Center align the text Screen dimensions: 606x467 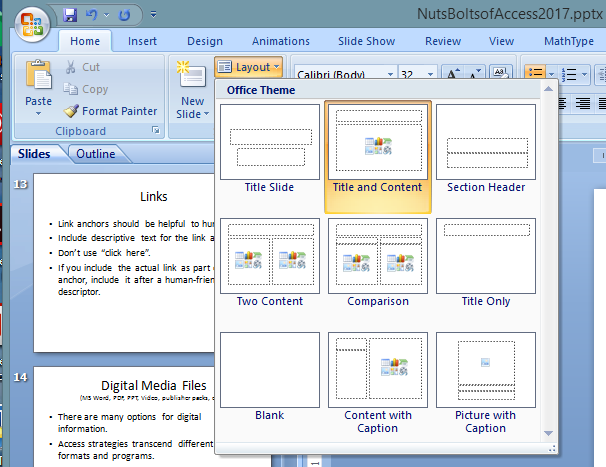click(x=562, y=103)
